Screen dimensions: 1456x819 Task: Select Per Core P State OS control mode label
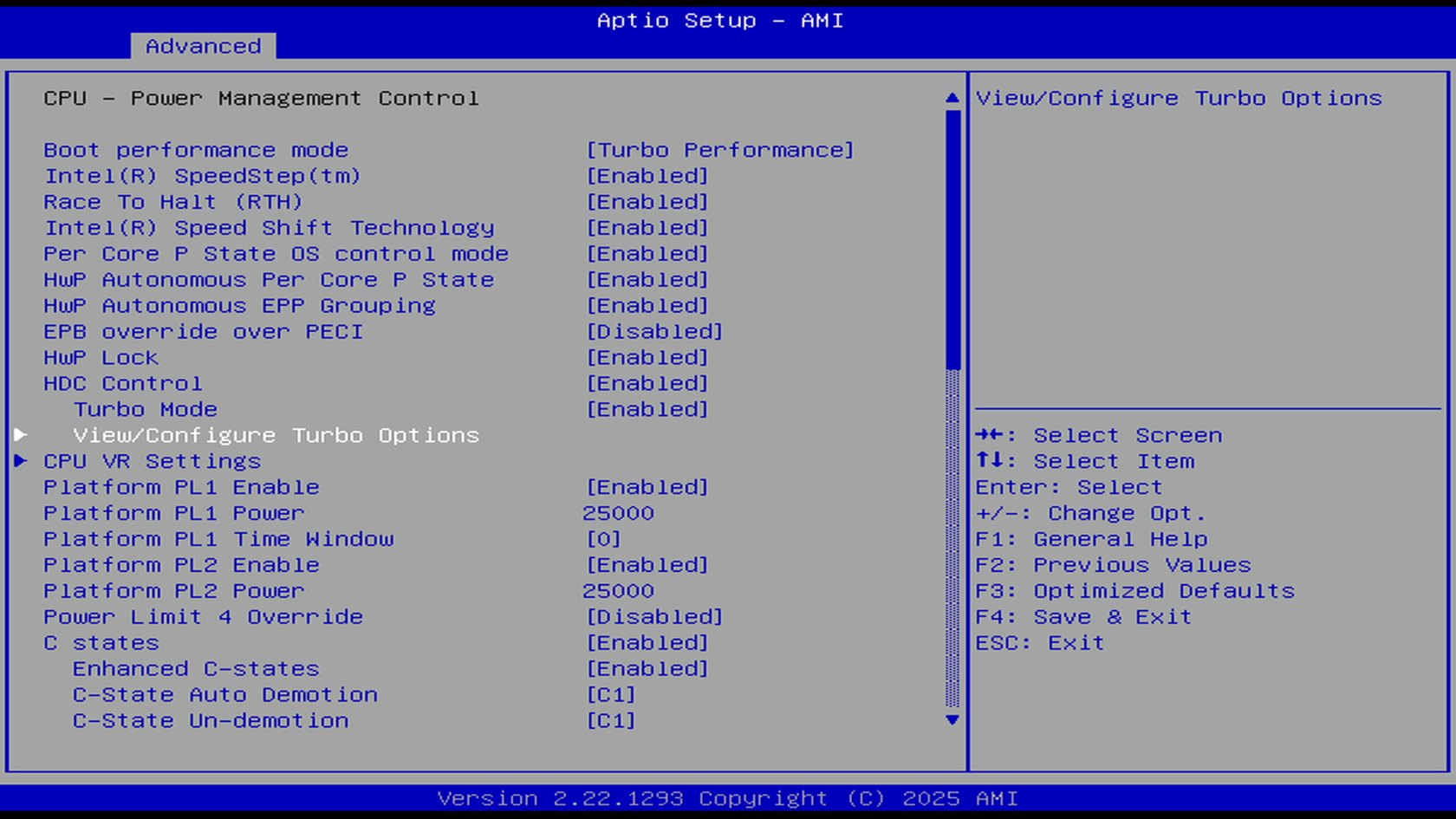point(276,254)
